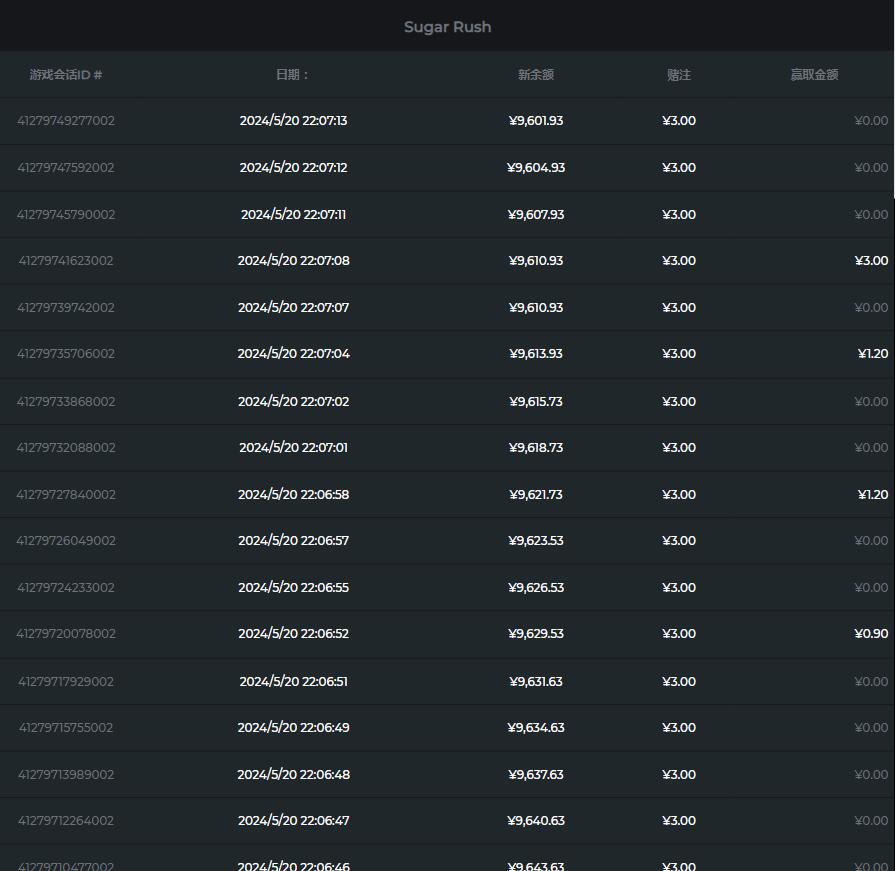This screenshot has height=871, width=895.
Task: Select the timestamp 2024/5/20 22:07:07
Action: click(293, 308)
